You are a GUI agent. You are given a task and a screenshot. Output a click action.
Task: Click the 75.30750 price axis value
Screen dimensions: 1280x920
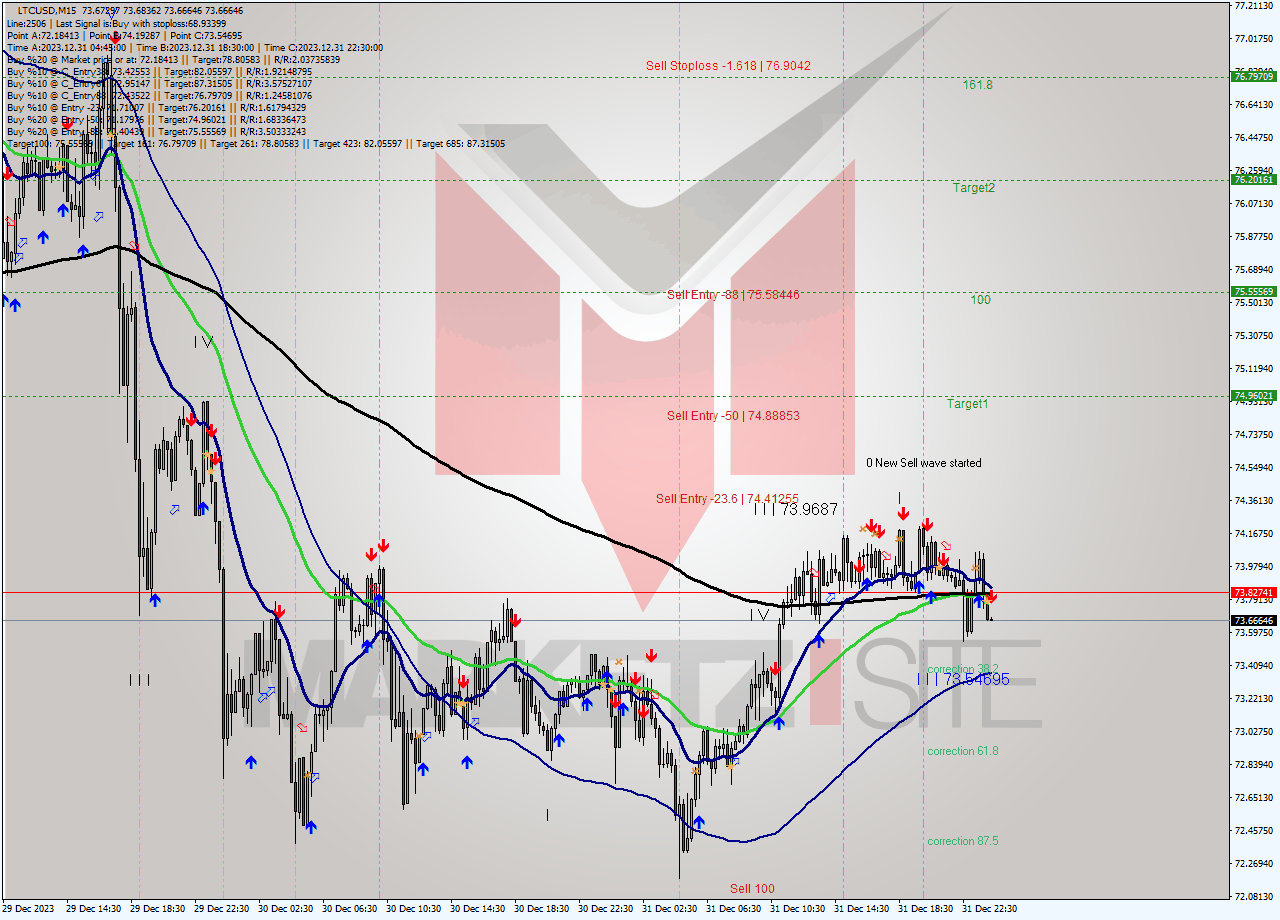1254,336
